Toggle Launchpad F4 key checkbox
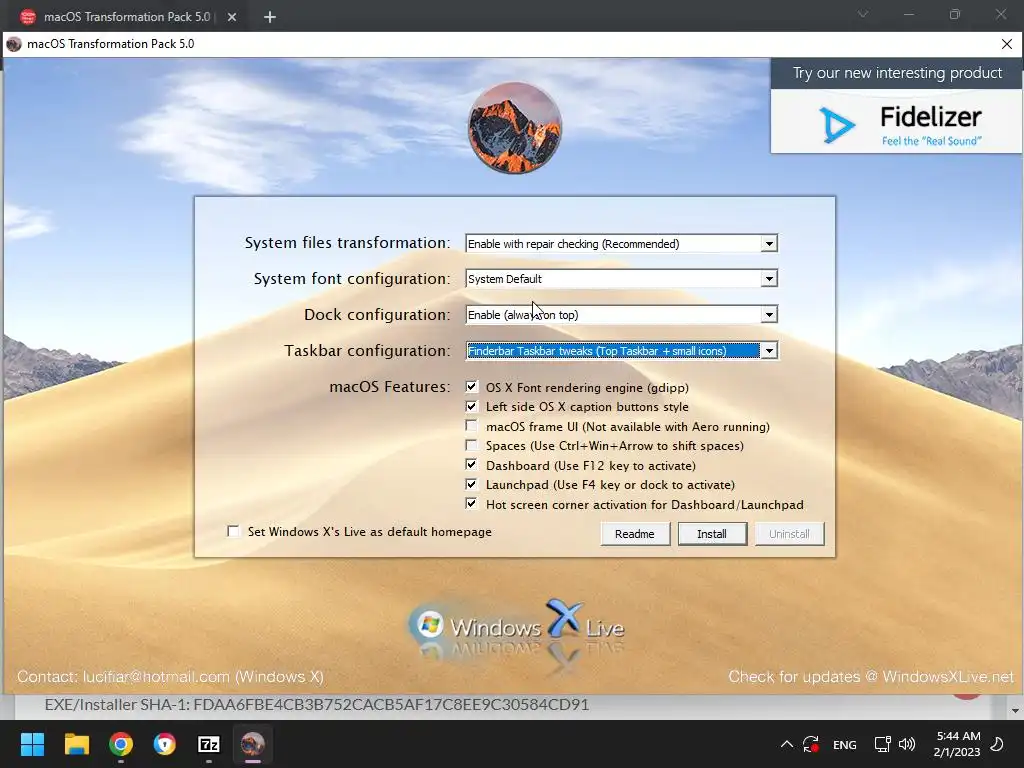1024x768 pixels. [472, 484]
